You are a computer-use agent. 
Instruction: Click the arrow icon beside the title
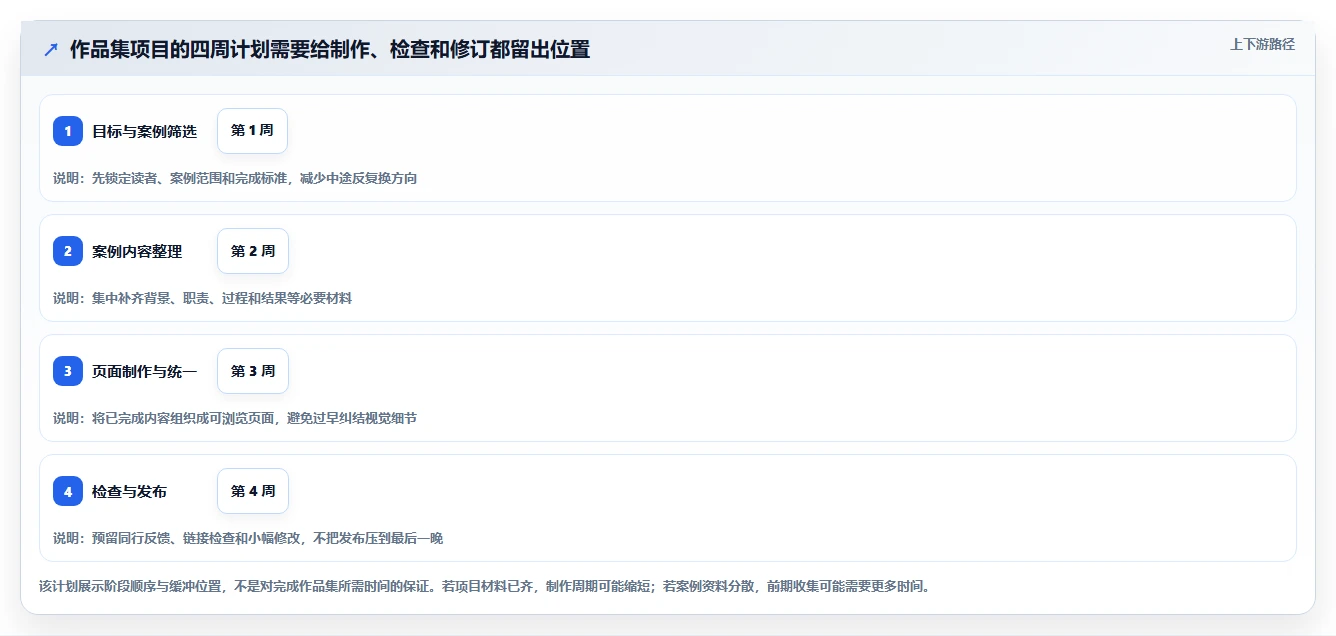click(x=51, y=49)
